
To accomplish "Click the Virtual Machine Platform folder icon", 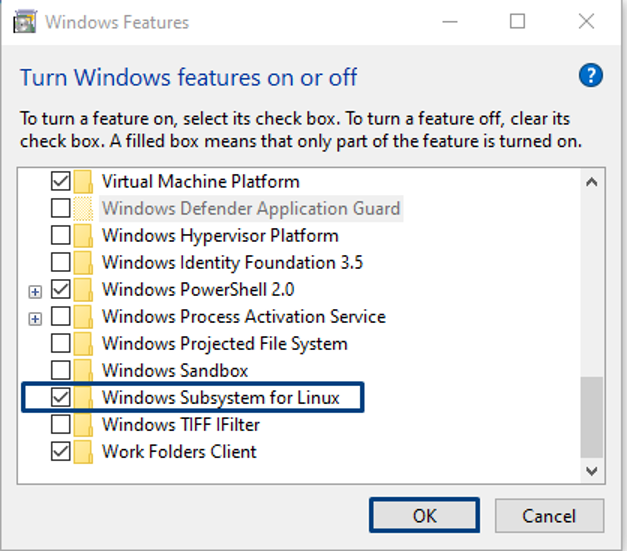I will click(83, 181).
